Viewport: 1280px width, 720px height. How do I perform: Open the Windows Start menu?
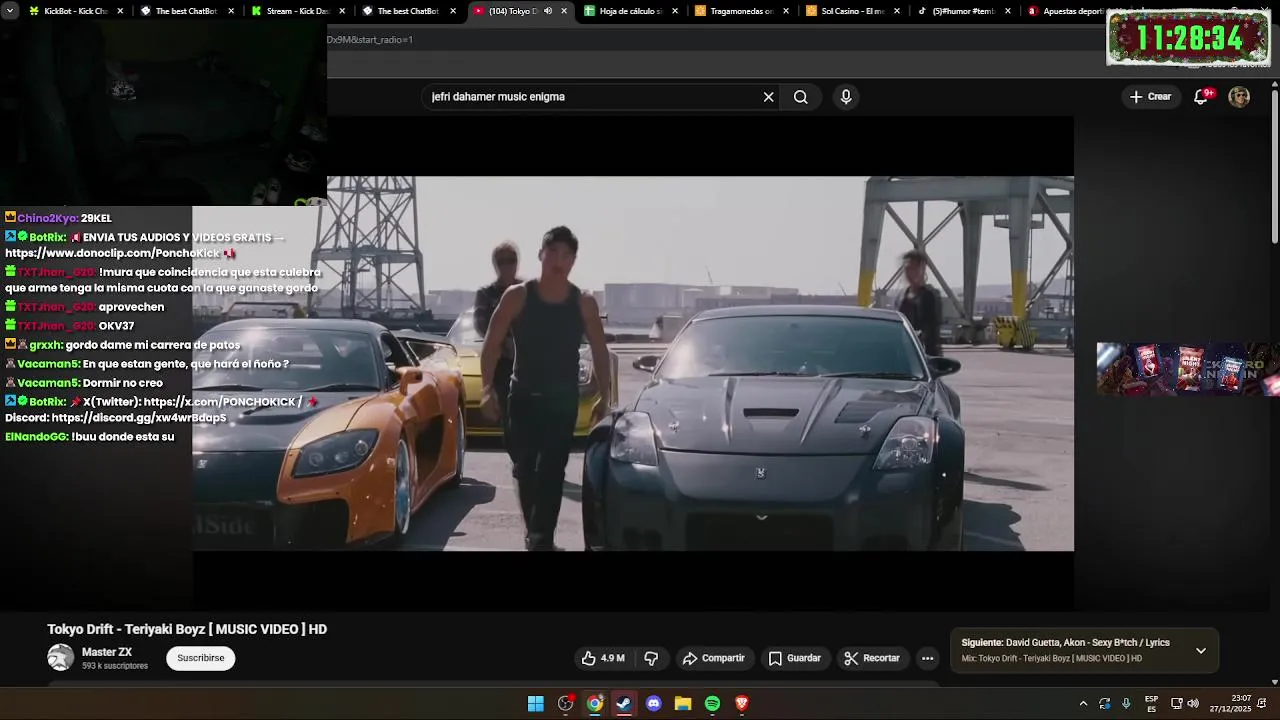536,704
